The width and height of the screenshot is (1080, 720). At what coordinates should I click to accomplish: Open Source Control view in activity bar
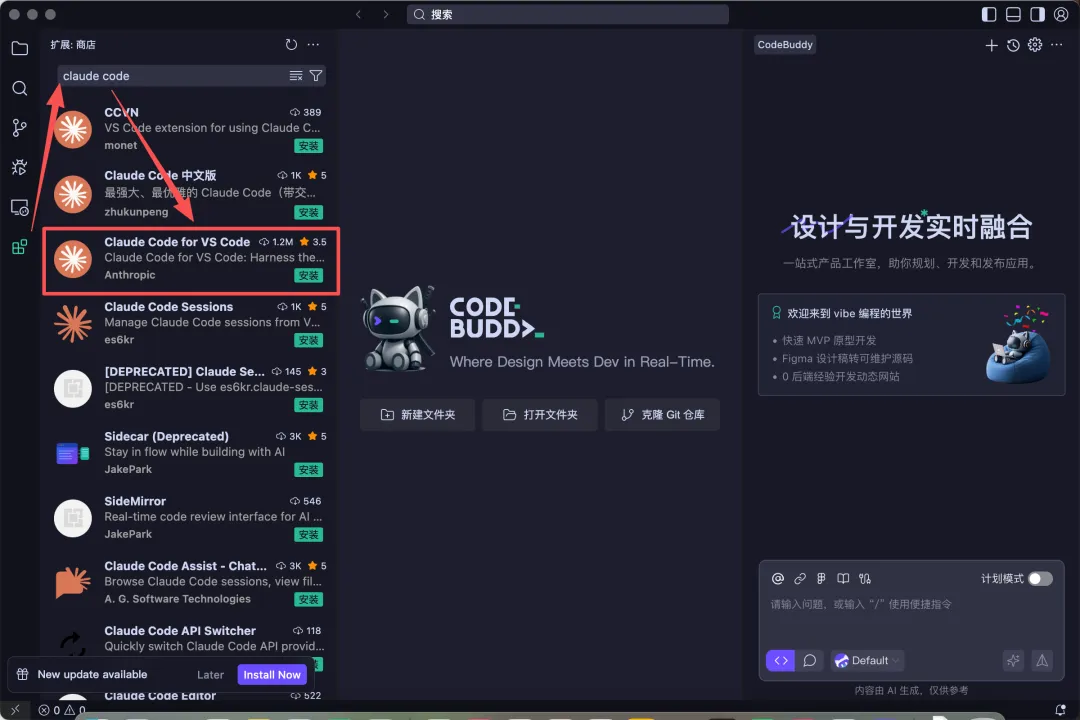coord(19,127)
